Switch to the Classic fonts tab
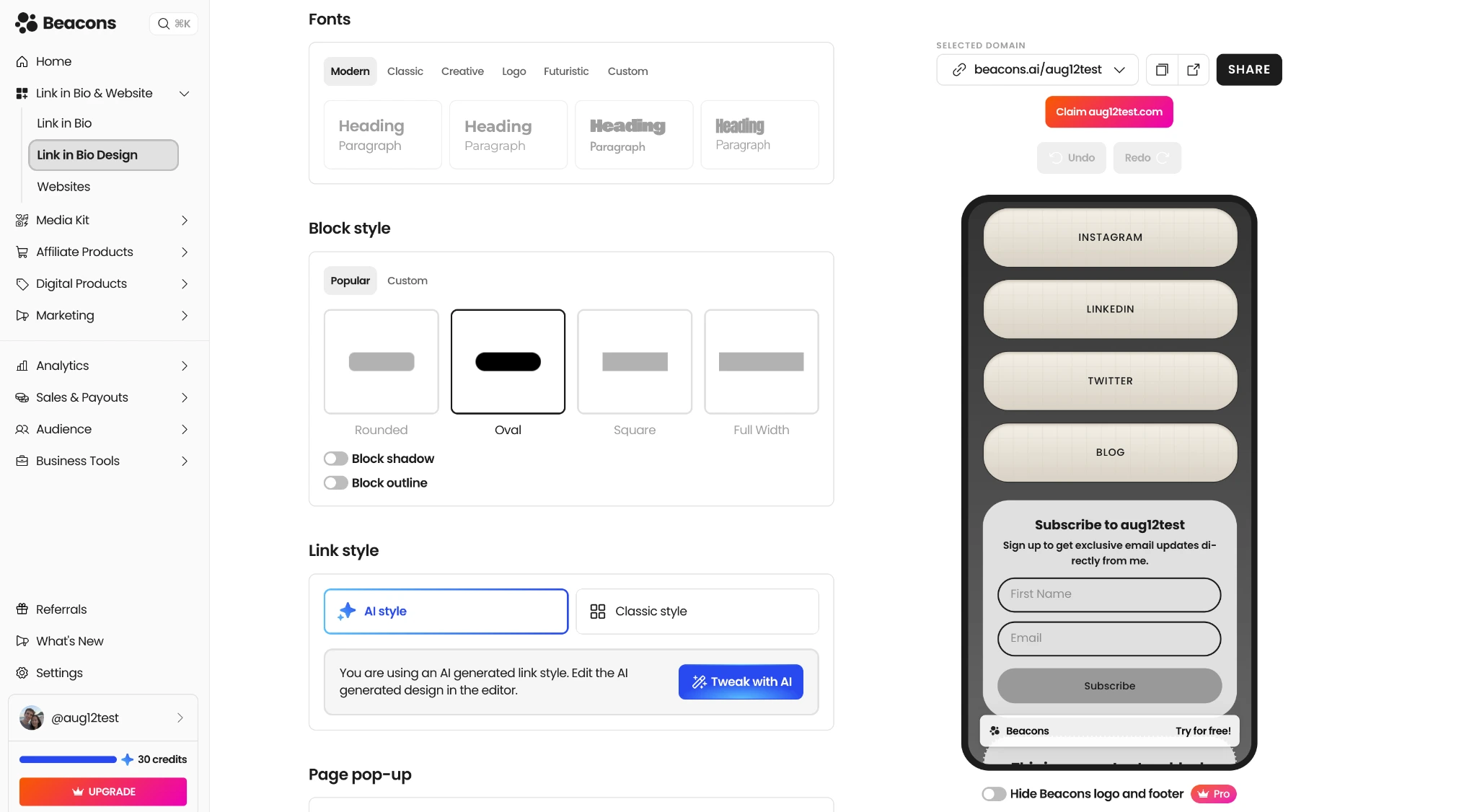The image size is (1477, 812). [x=405, y=71]
